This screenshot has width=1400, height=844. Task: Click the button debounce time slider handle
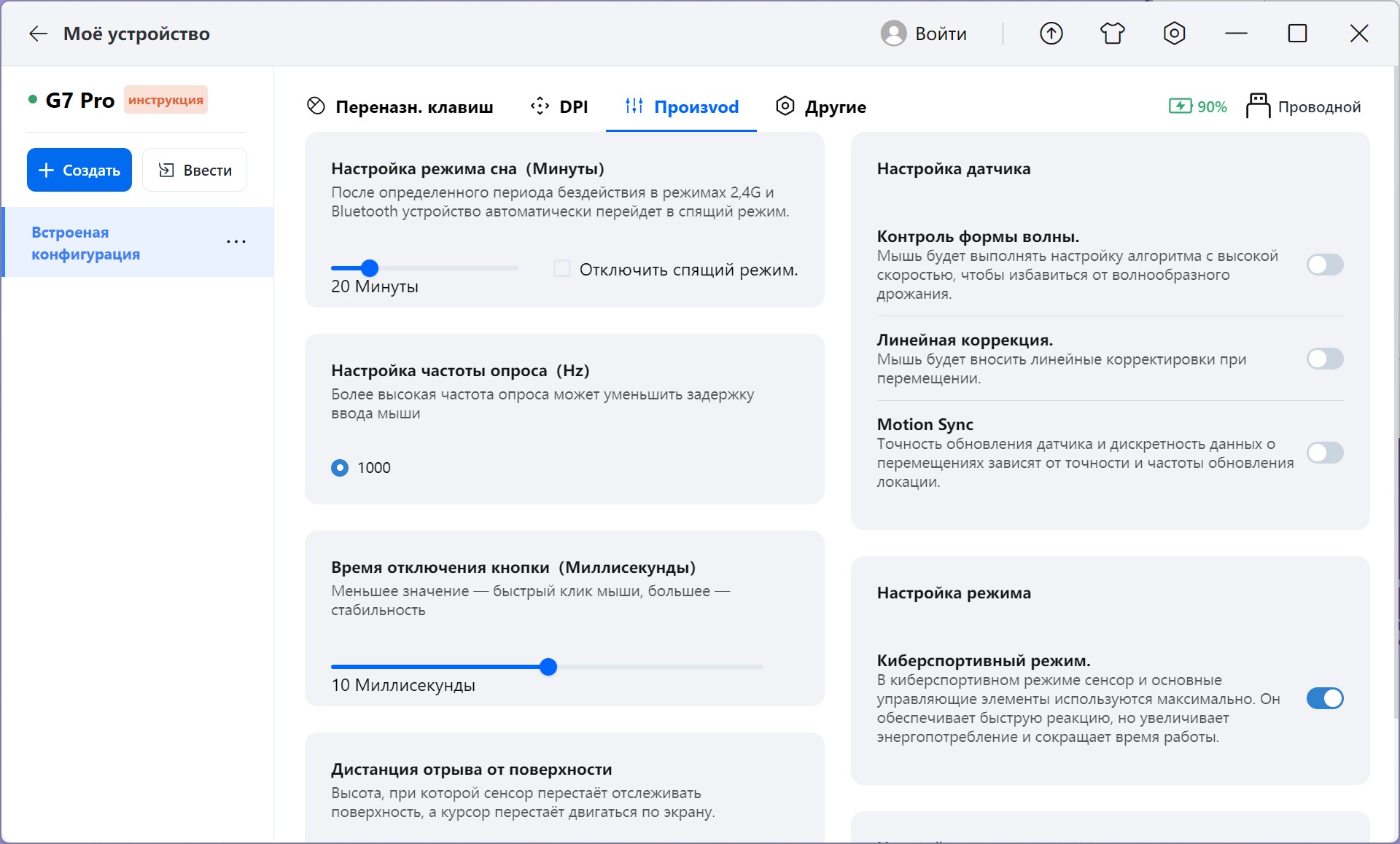pyautogui.click(x=548, y=667)
